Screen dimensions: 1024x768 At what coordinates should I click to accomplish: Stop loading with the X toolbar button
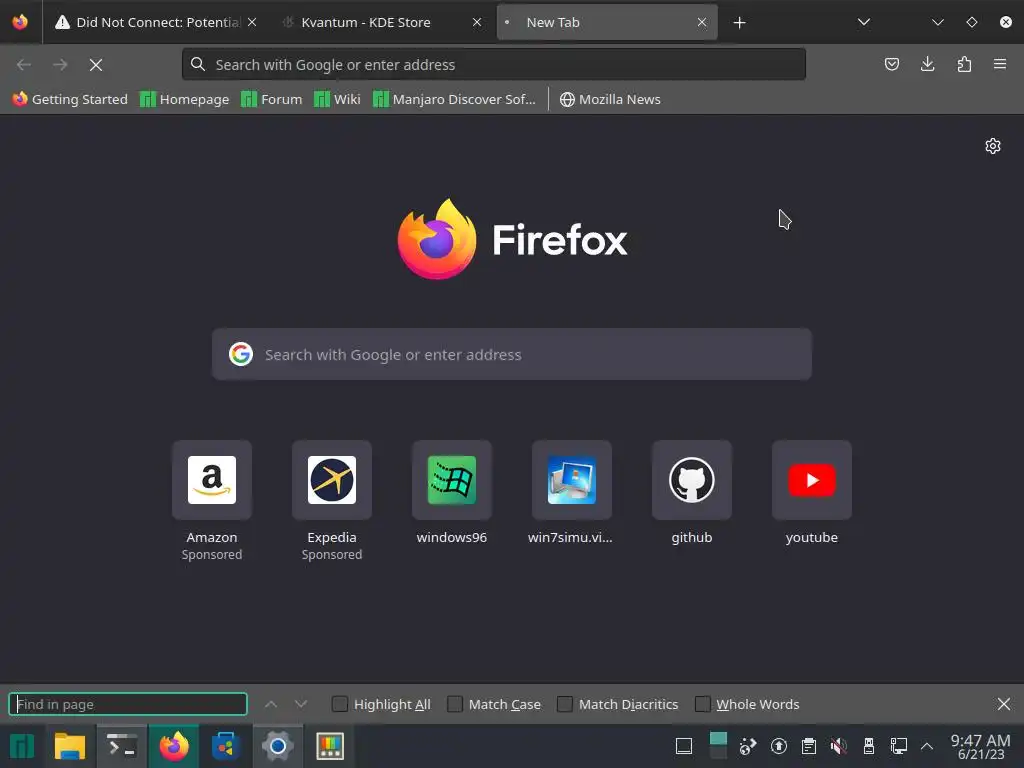[x=96, y=65]
